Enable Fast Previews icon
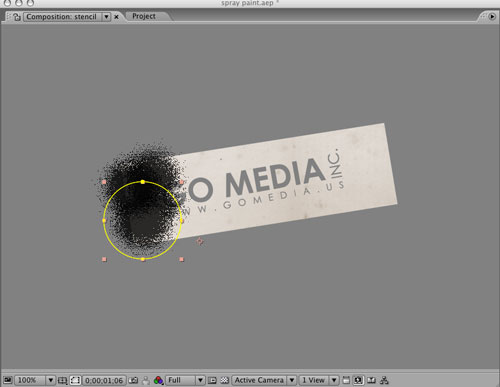Viewport: 500px width, 387px height. [358, 380]
